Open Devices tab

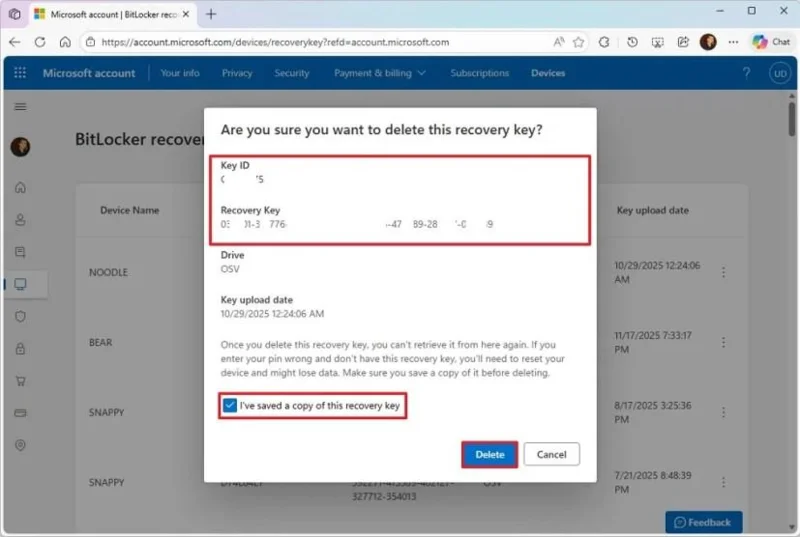(548, 73)
